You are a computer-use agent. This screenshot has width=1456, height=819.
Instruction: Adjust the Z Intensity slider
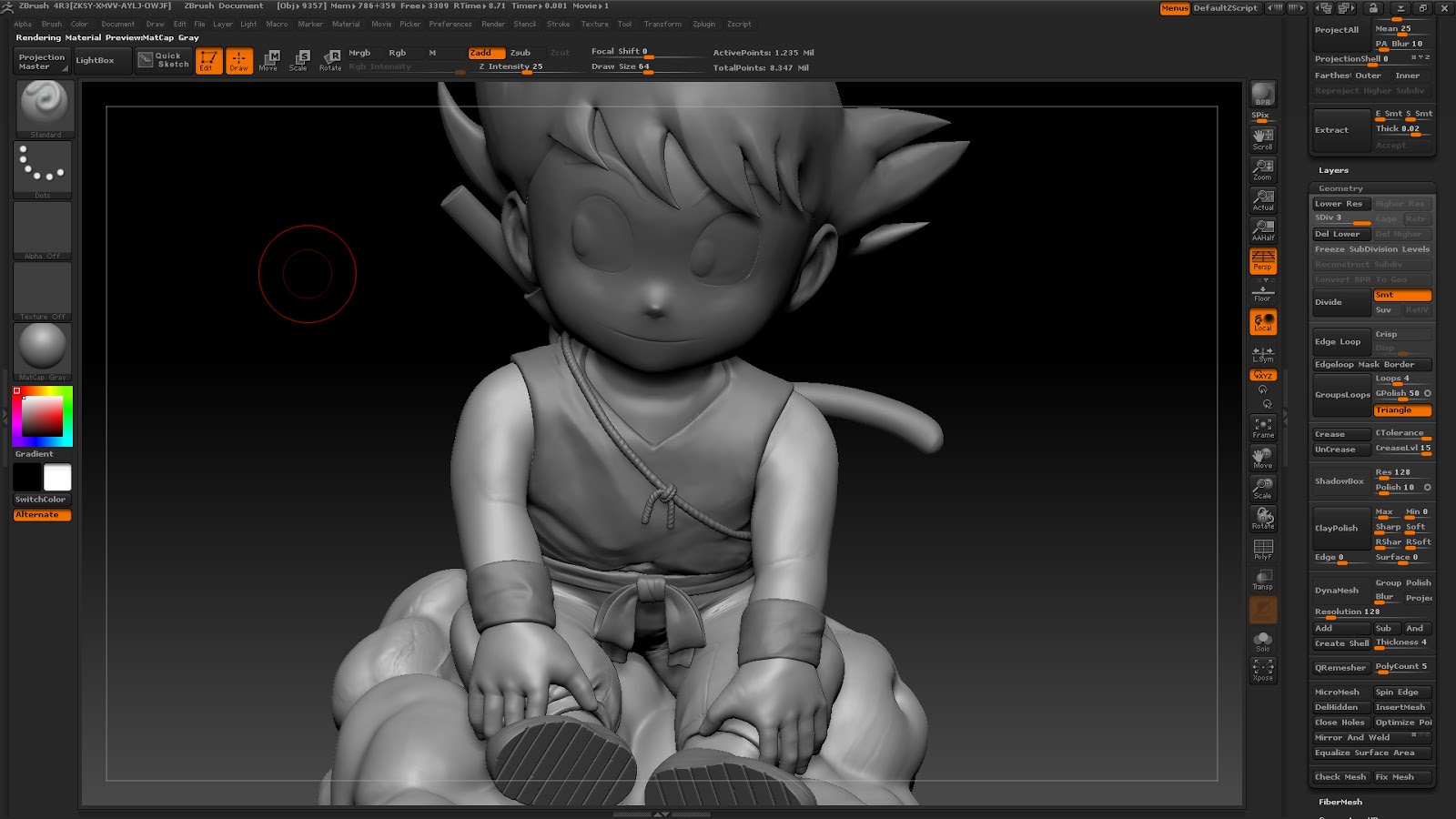(528, 67)
